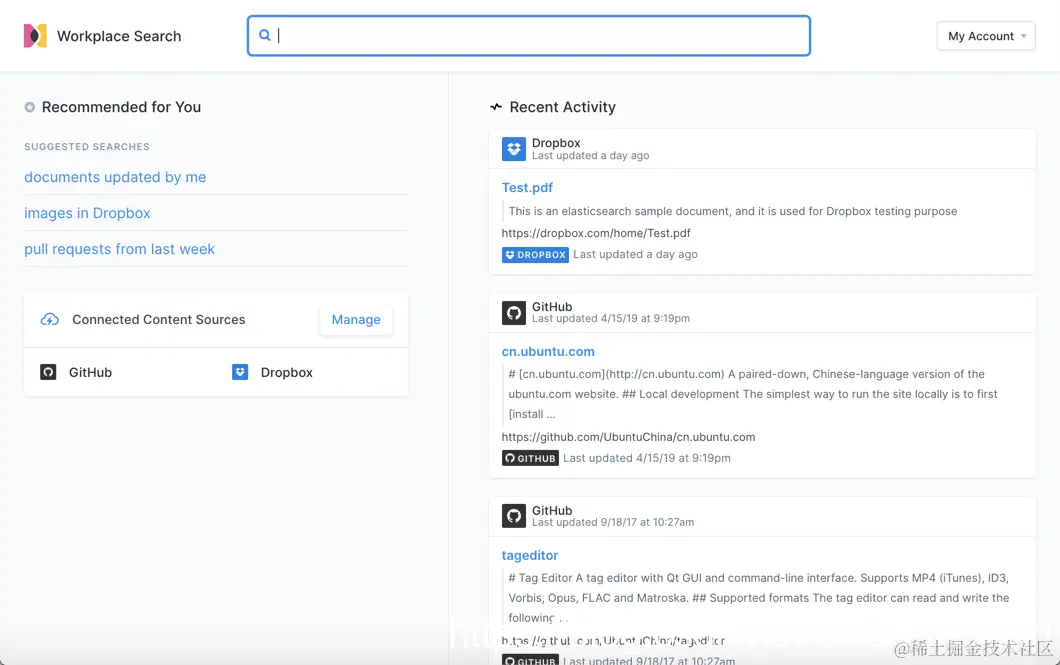1060x665 pixels.
Task: Click 'Last updated 9/18/17 at 10:27am' header text
Action: 612,522
